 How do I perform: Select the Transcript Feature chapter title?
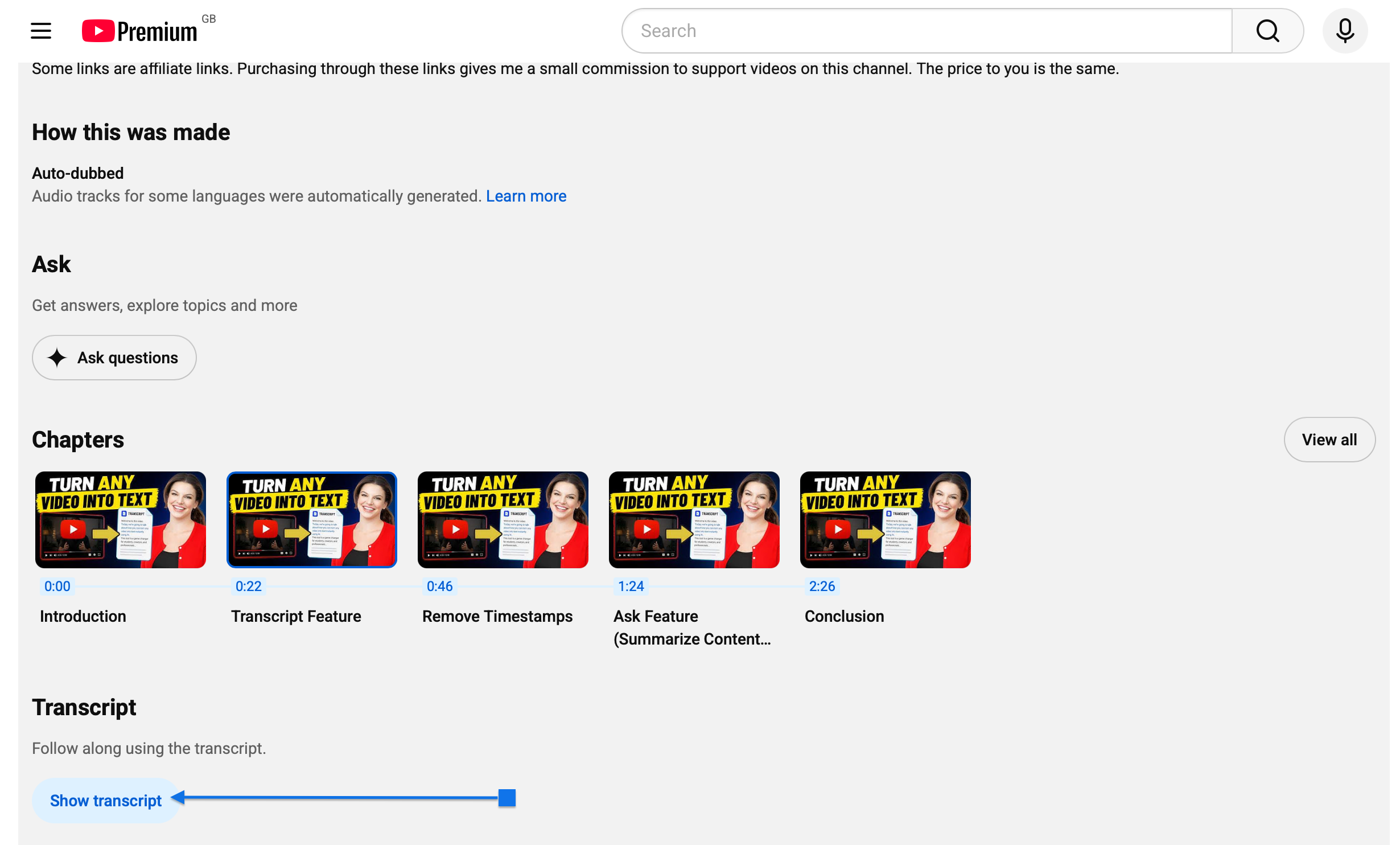click(x=296, y=616)
